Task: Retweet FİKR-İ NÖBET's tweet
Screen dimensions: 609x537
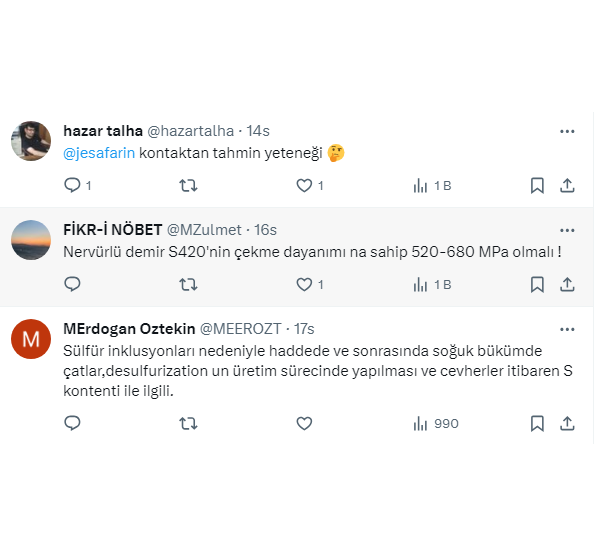Action: (x=187, y=284)
